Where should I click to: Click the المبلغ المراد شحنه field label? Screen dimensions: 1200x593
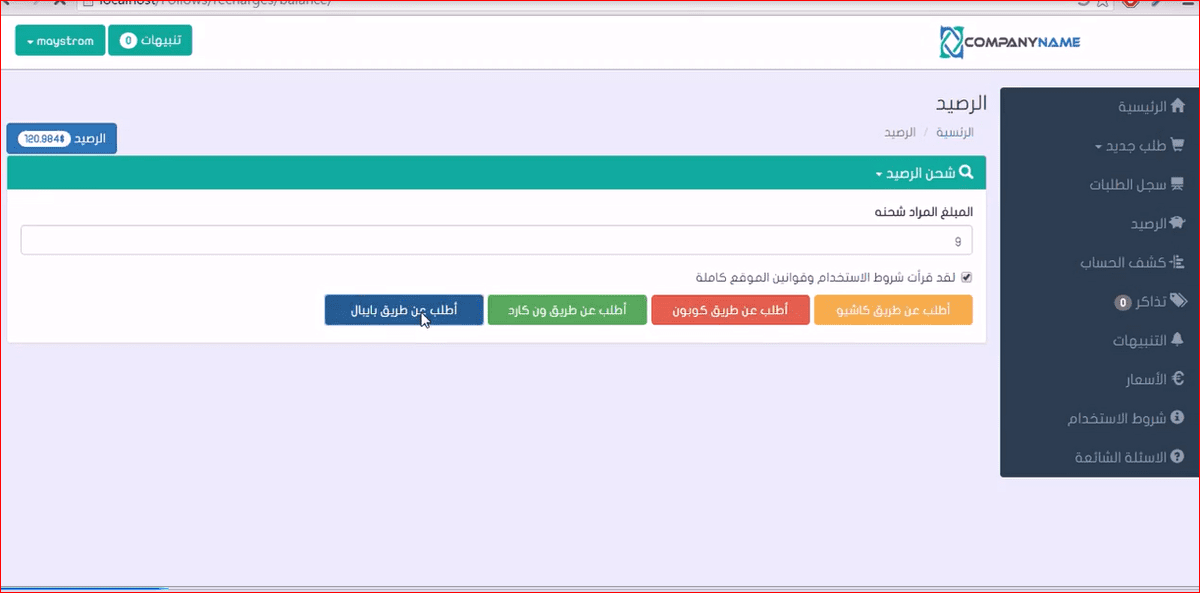pyautogui.click(x=923, y=212)
